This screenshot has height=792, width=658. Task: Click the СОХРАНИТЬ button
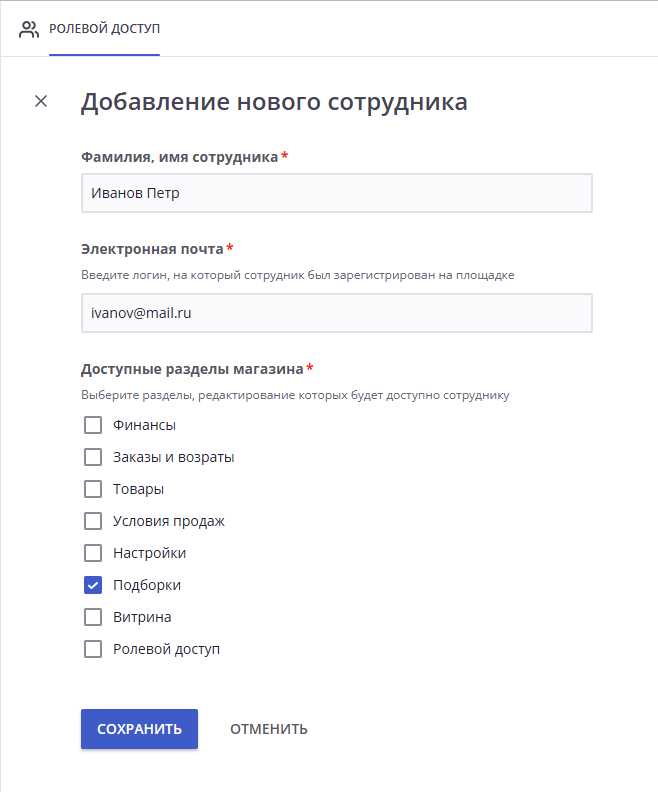tap(139, 729)
